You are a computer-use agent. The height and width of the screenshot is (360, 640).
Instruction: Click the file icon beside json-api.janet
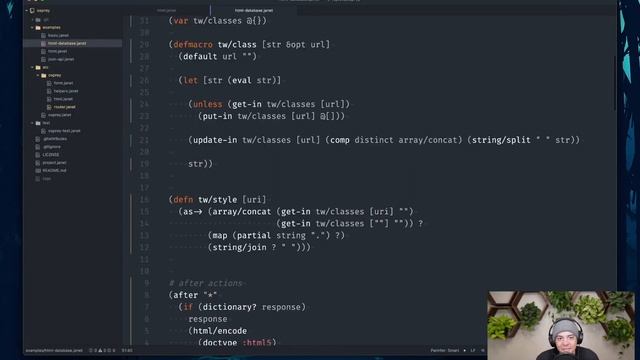43,59
